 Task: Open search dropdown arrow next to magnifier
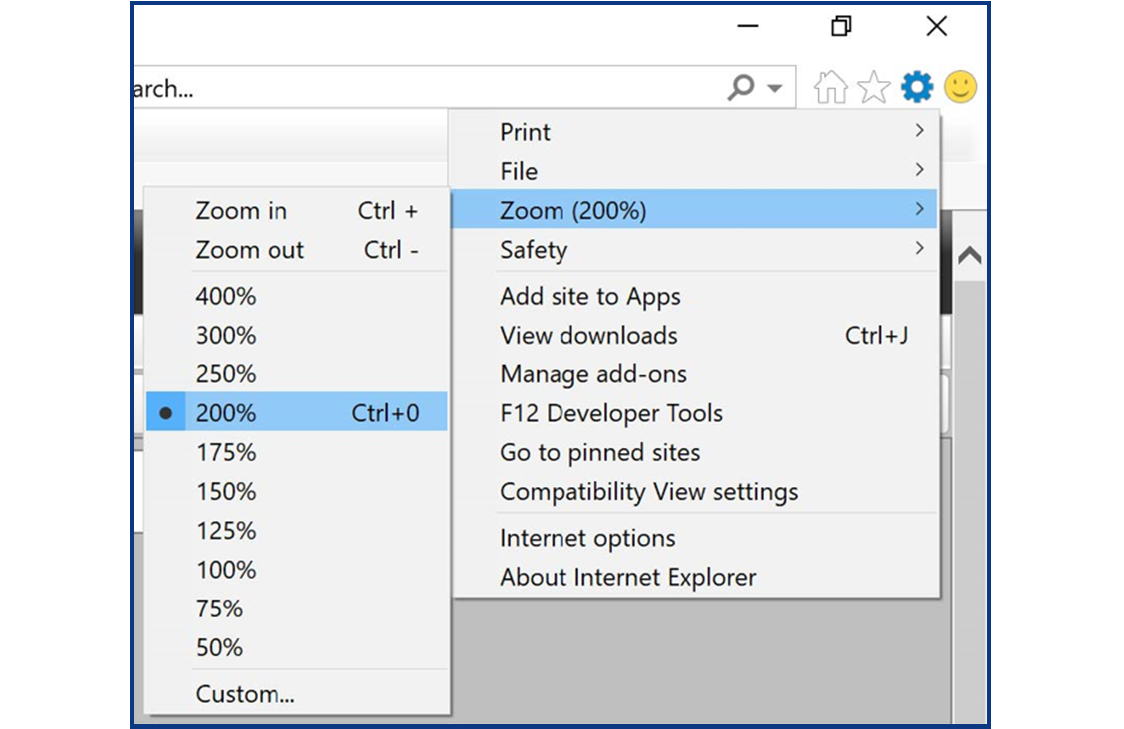pyautogui.click(x=774, y=88)
